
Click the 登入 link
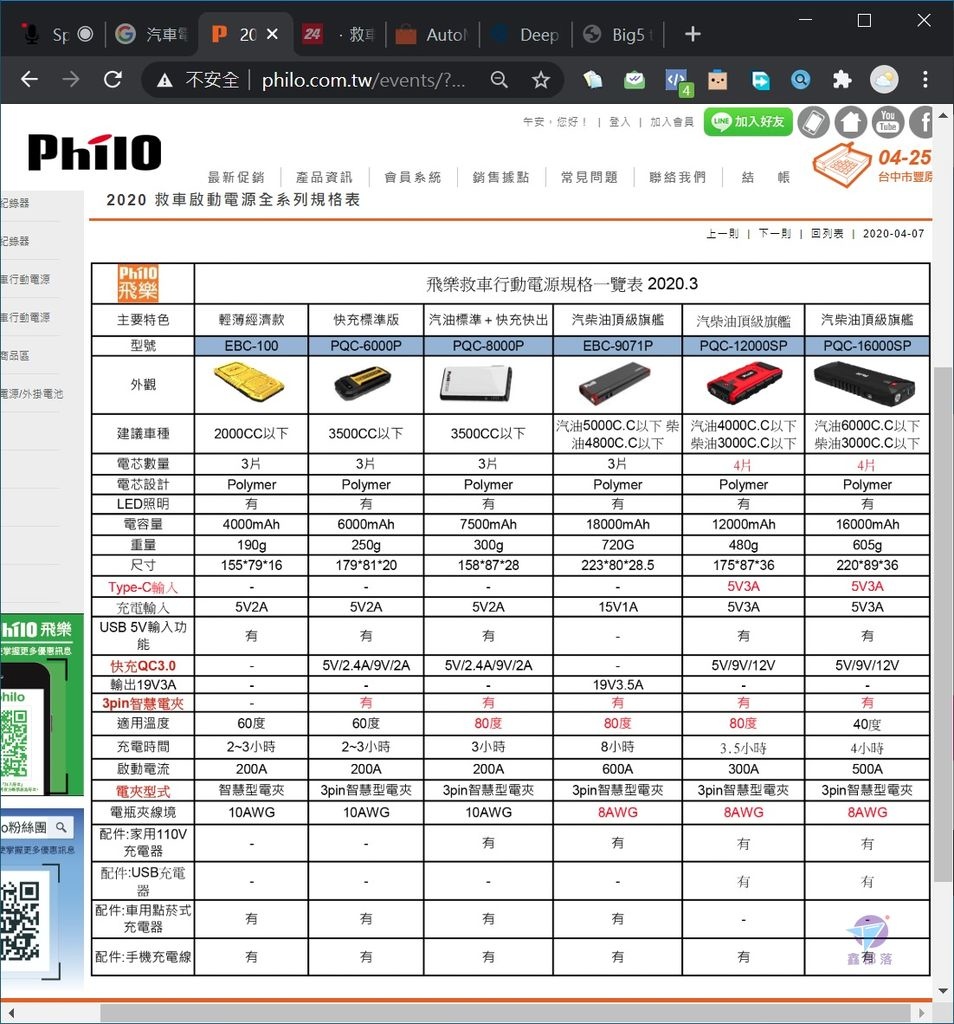click(620, 122)
